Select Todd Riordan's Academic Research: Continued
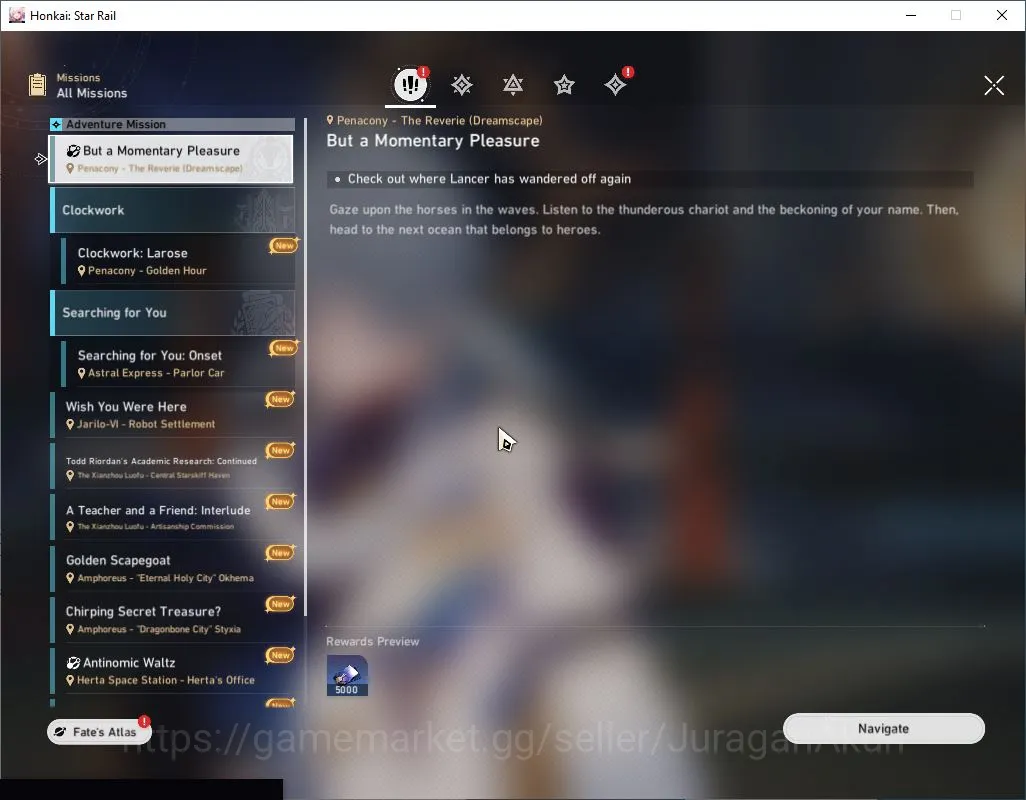The image size is (1026, 800). click(173, 466)
